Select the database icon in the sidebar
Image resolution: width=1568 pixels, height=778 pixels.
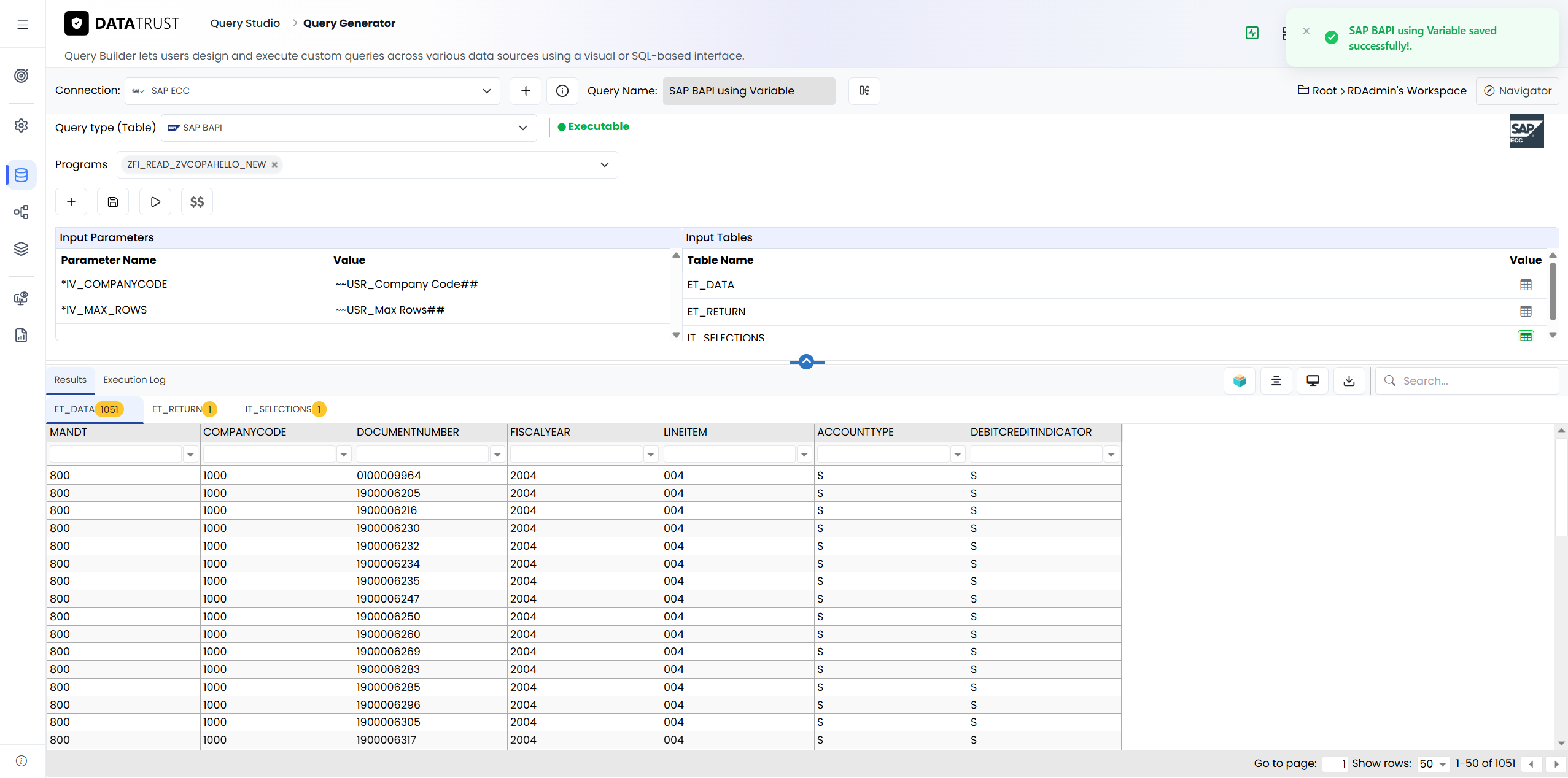click(21, 175)
